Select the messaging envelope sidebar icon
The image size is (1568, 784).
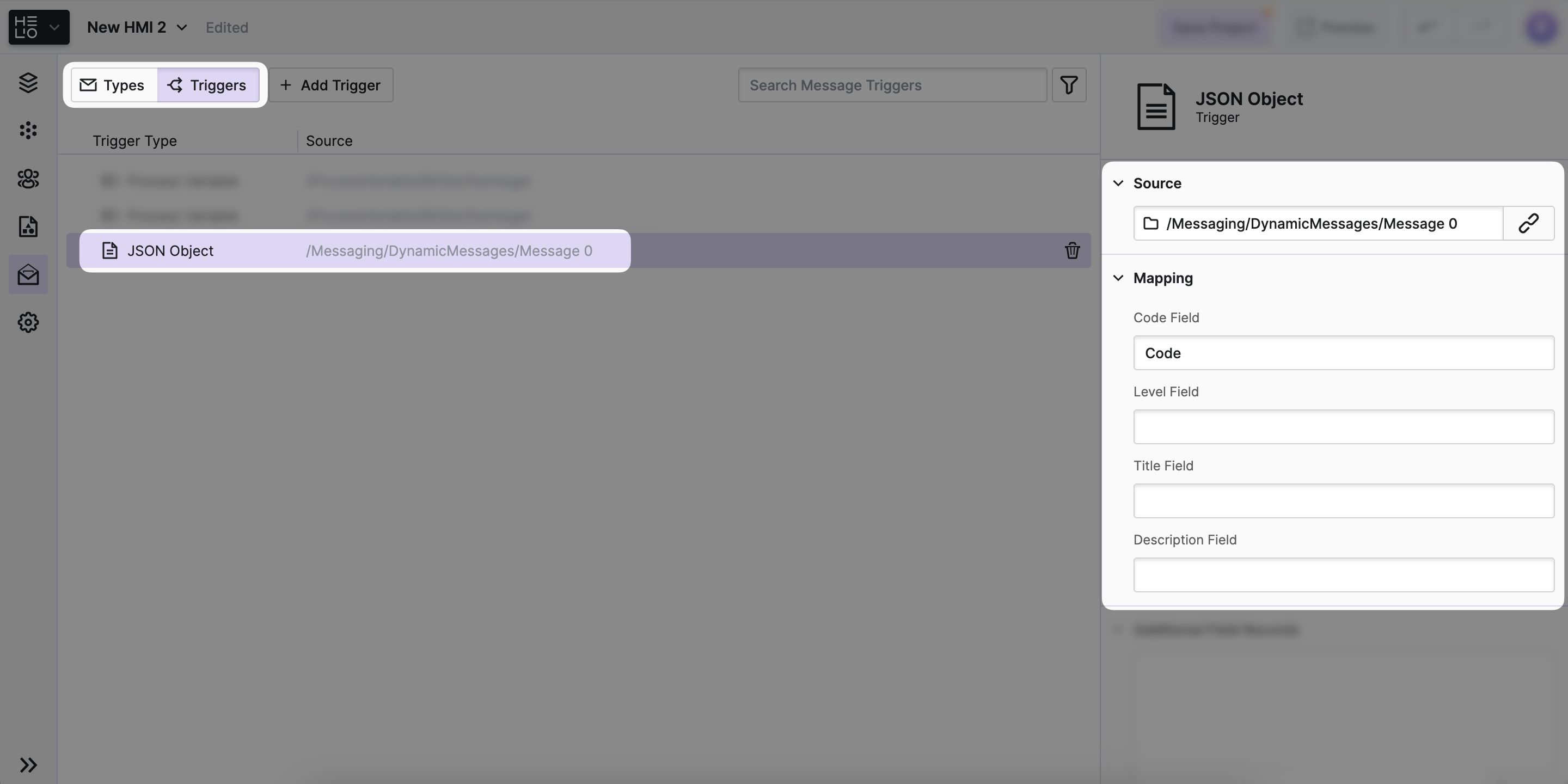pyautogui.click(x=28, y=275)
